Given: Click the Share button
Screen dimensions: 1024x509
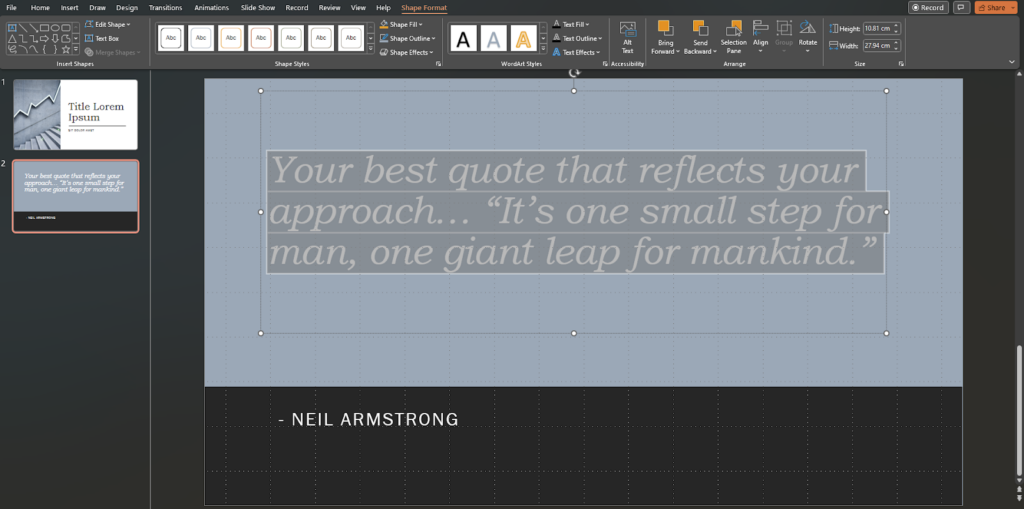Looking at the screenshot, I should [994, 7].
